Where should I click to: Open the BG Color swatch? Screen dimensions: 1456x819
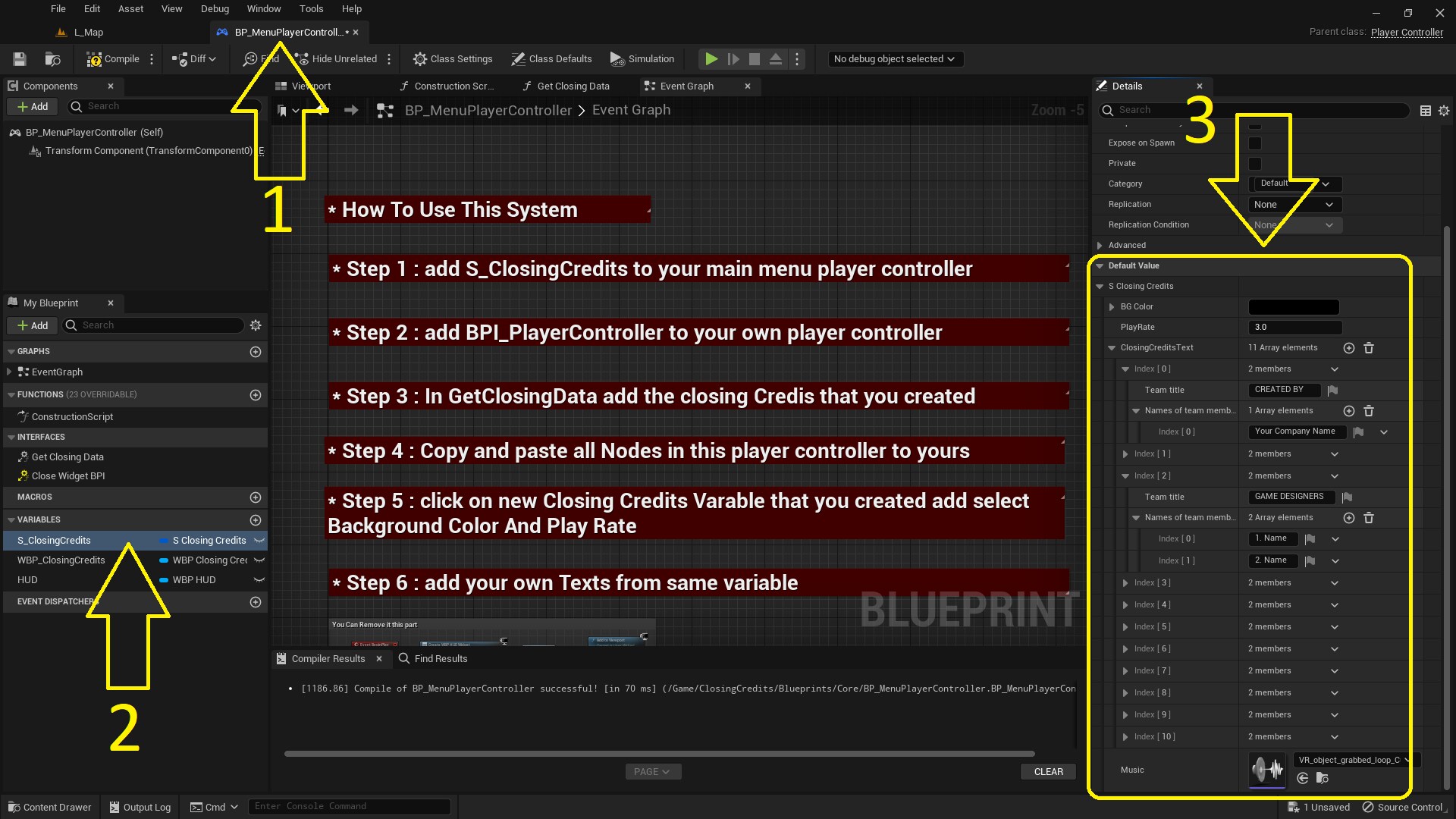[1293, 306]
